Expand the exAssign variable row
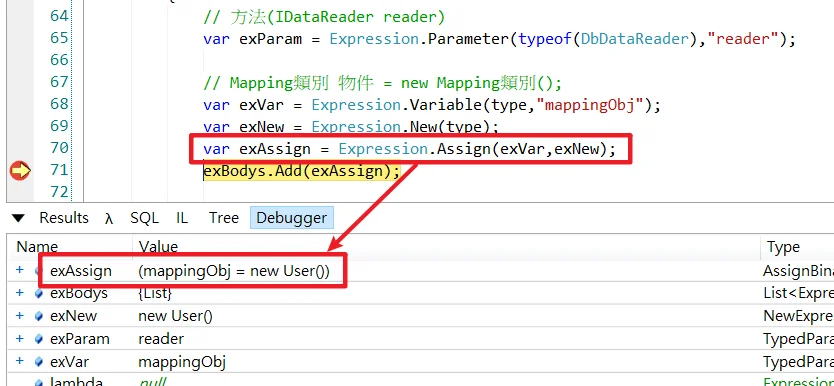Image resolution: width=834 pixels, height=386 pixels. point(20,270)
